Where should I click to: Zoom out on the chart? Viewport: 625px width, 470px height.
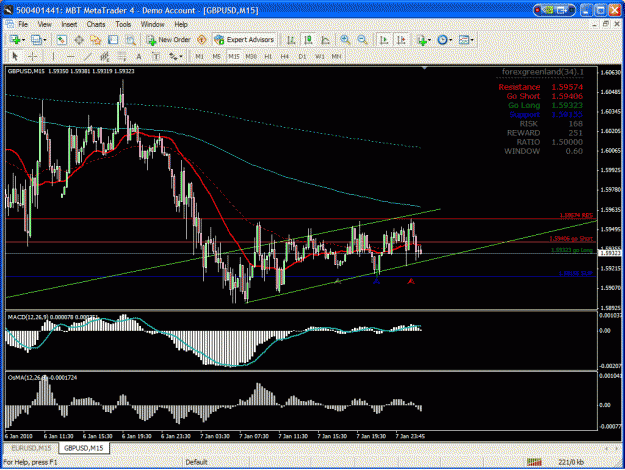362,40
